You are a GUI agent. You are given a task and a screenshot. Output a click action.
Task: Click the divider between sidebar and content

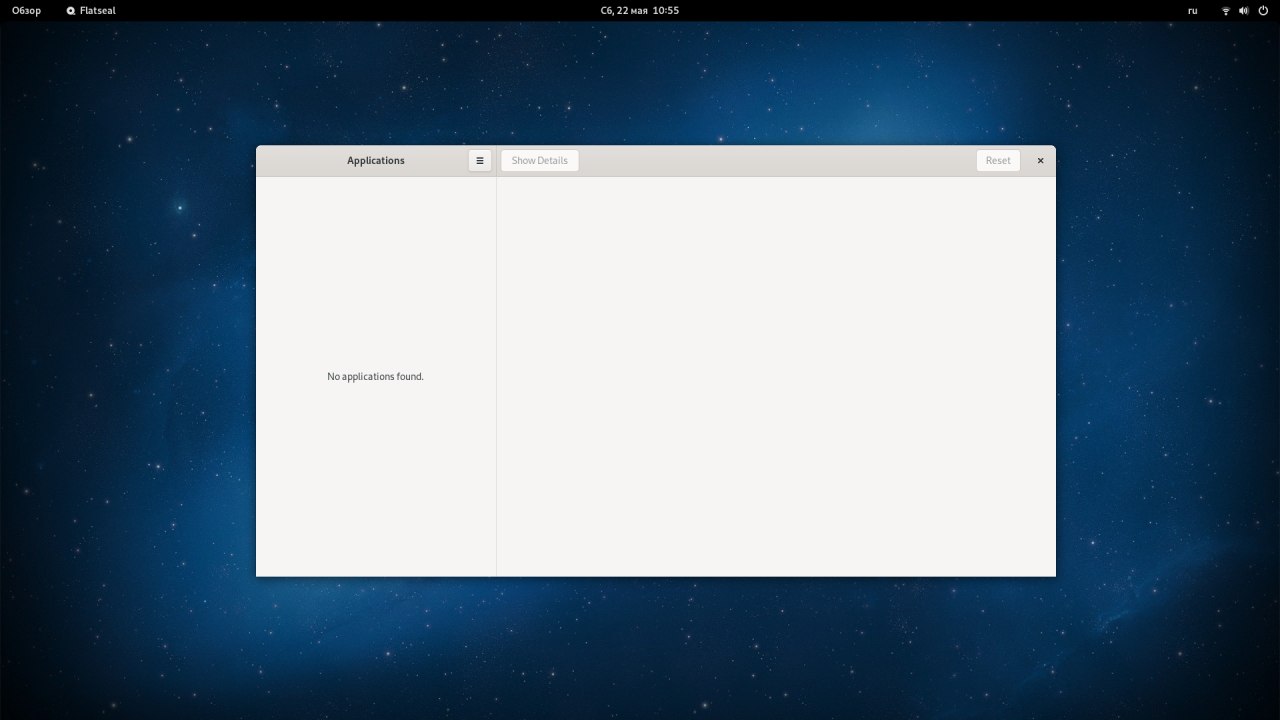[496, 375]
